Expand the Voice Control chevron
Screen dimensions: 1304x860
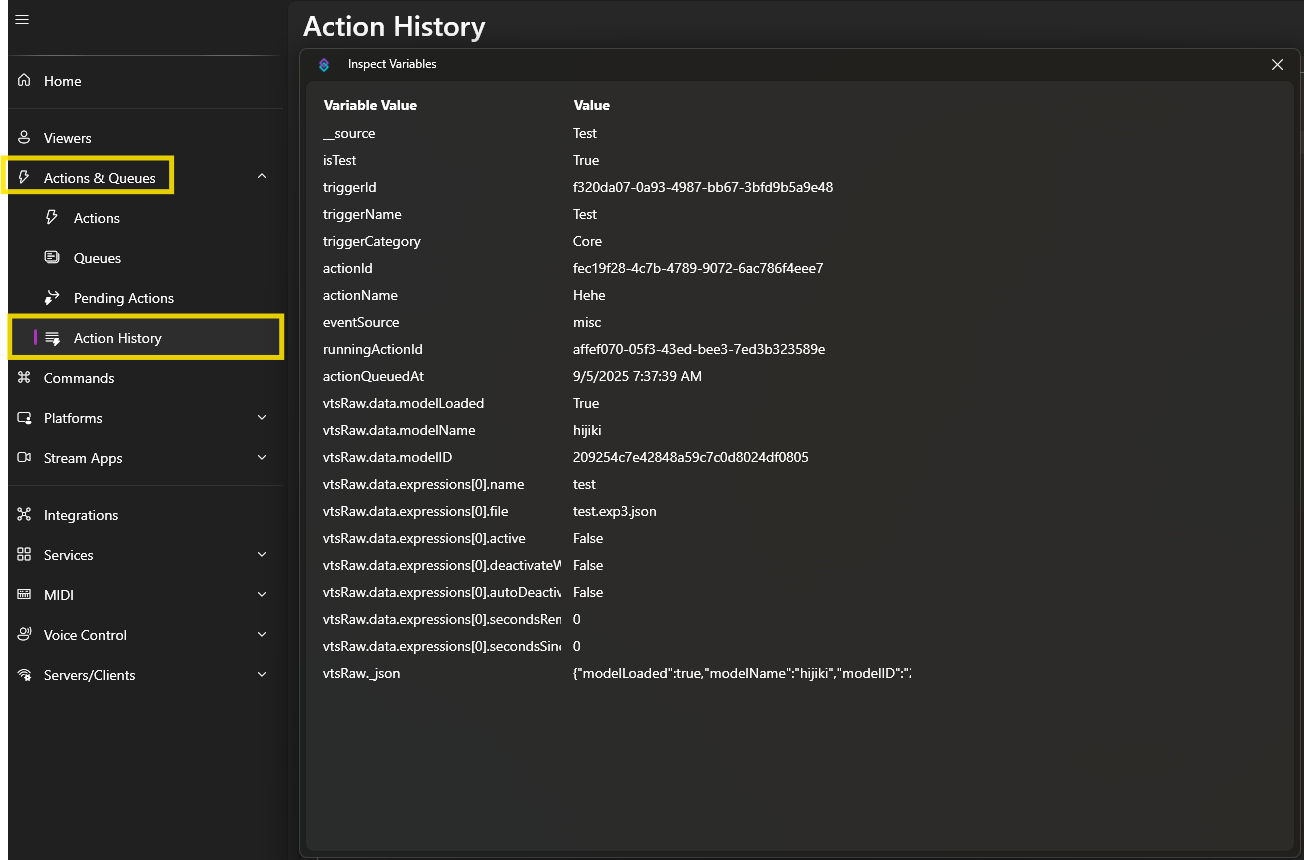(x=262, y=635)
